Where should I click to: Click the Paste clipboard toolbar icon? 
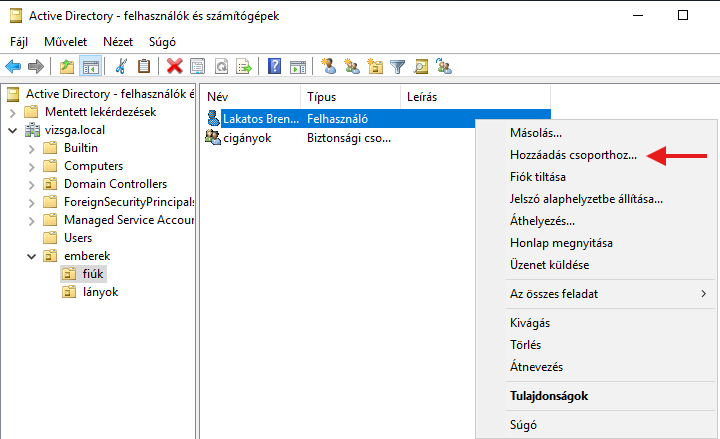[x=144, y=67]
